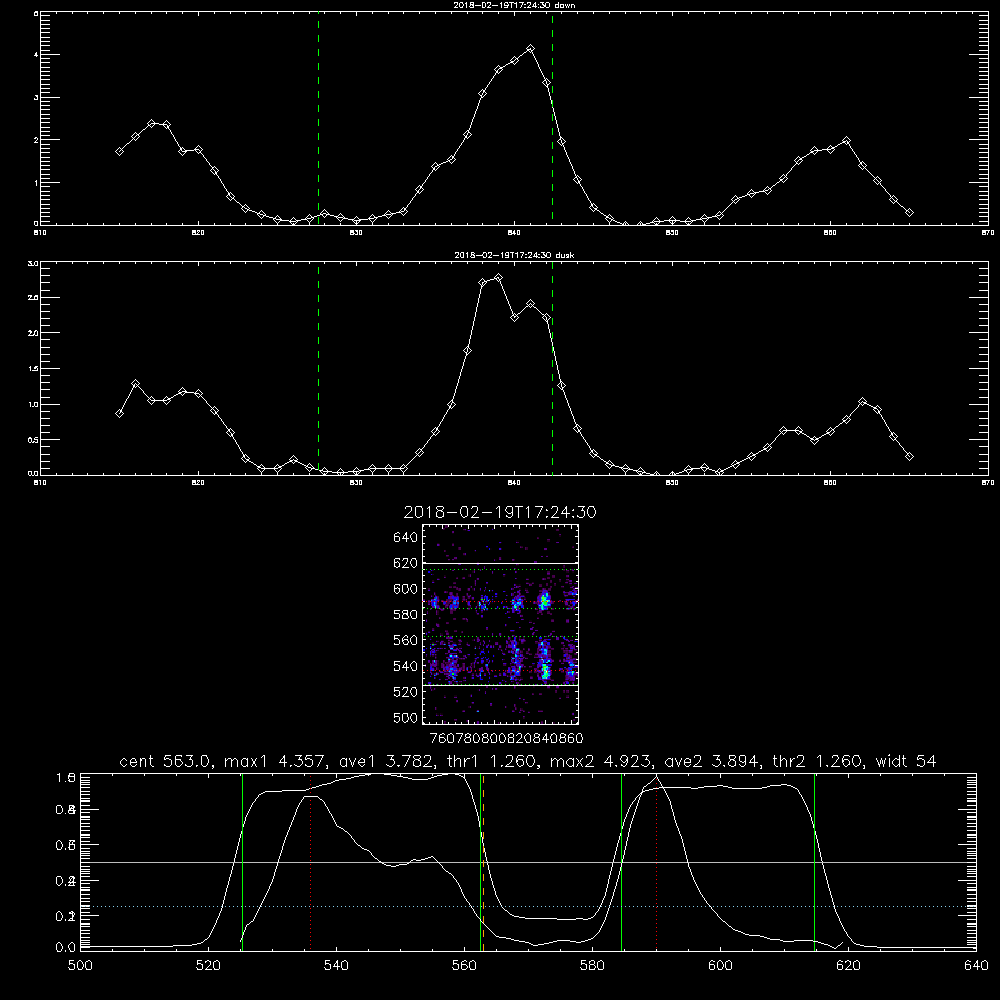Click the green solid line near 525 in bottom plot

pos(242,862)
